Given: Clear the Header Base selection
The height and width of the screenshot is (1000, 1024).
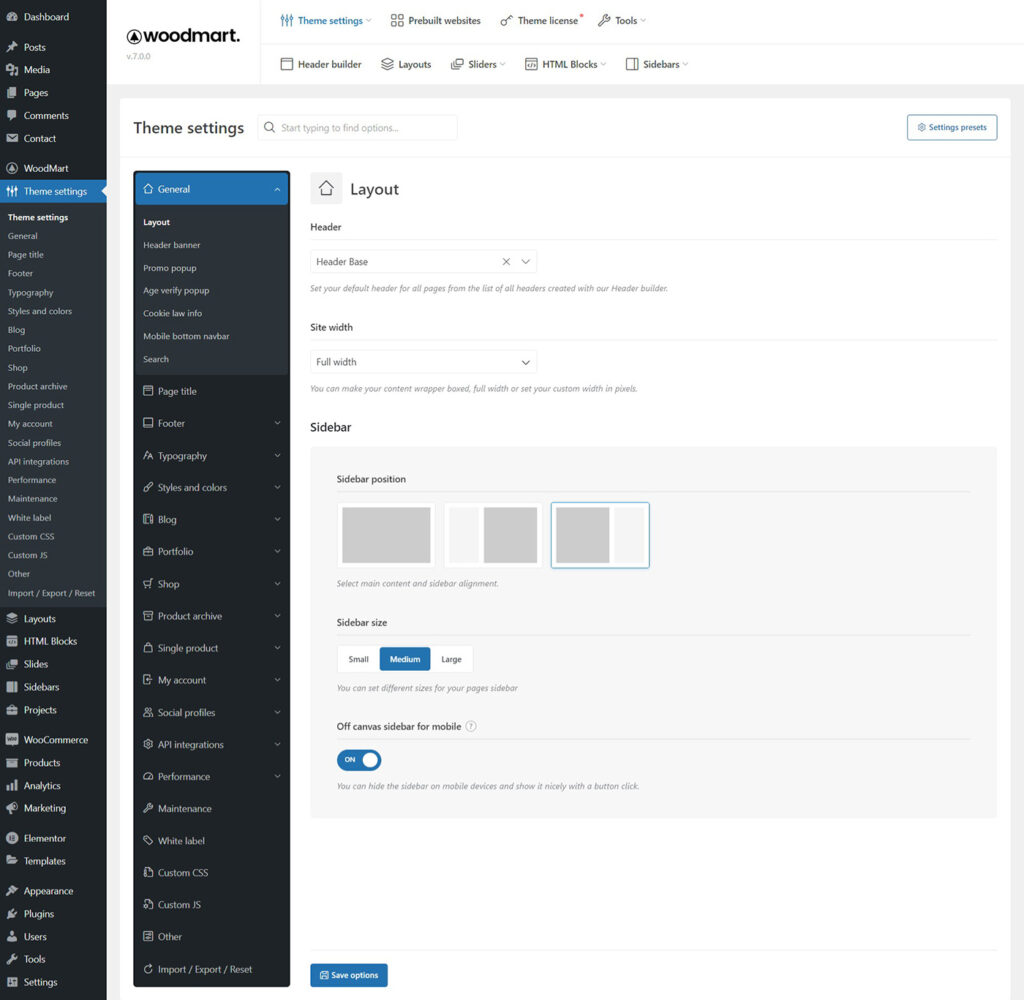Looking at the screenshot, I should [506, 262].
